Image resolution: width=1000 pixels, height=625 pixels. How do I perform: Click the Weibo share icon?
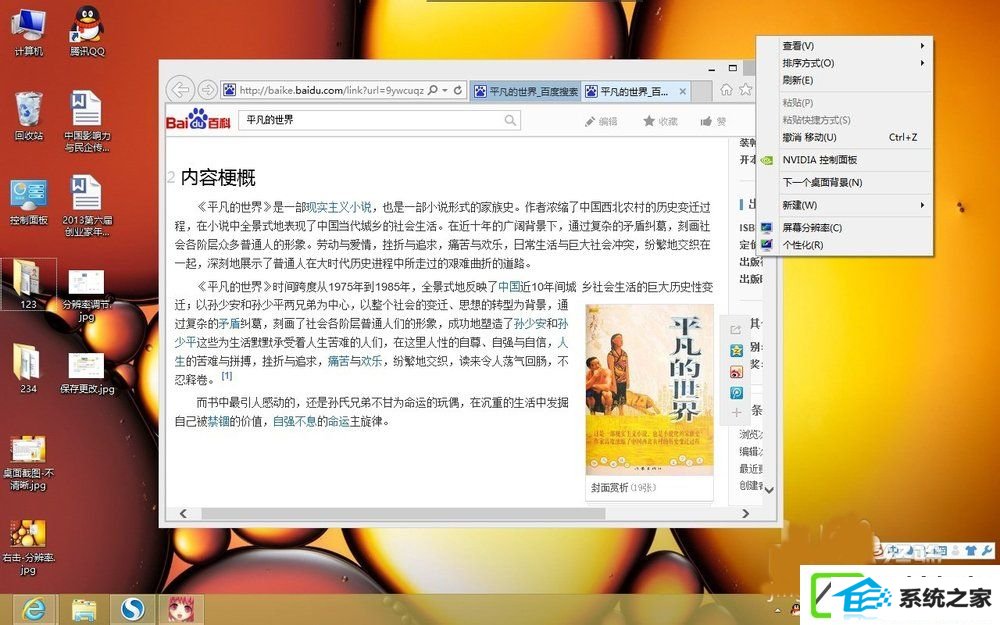(736, 372)
